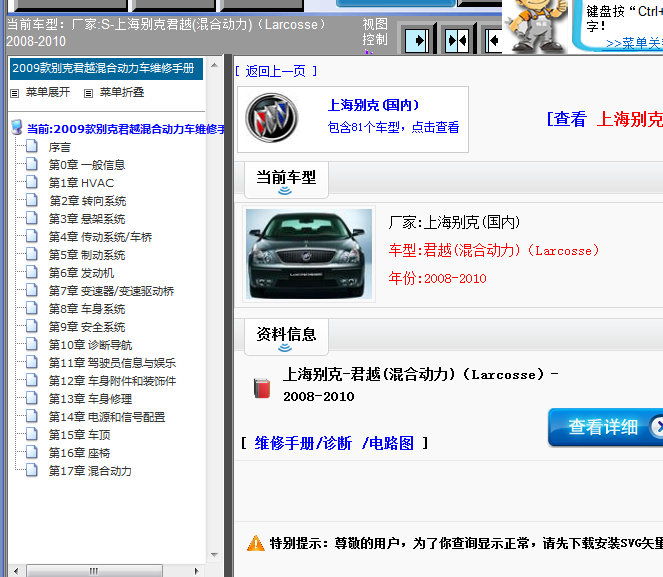The width and height of the screenshot is (663, 577).
Task: Click the horizontal scrollbar right arrow
Action: pyautogui.click(x=196, y=571)
